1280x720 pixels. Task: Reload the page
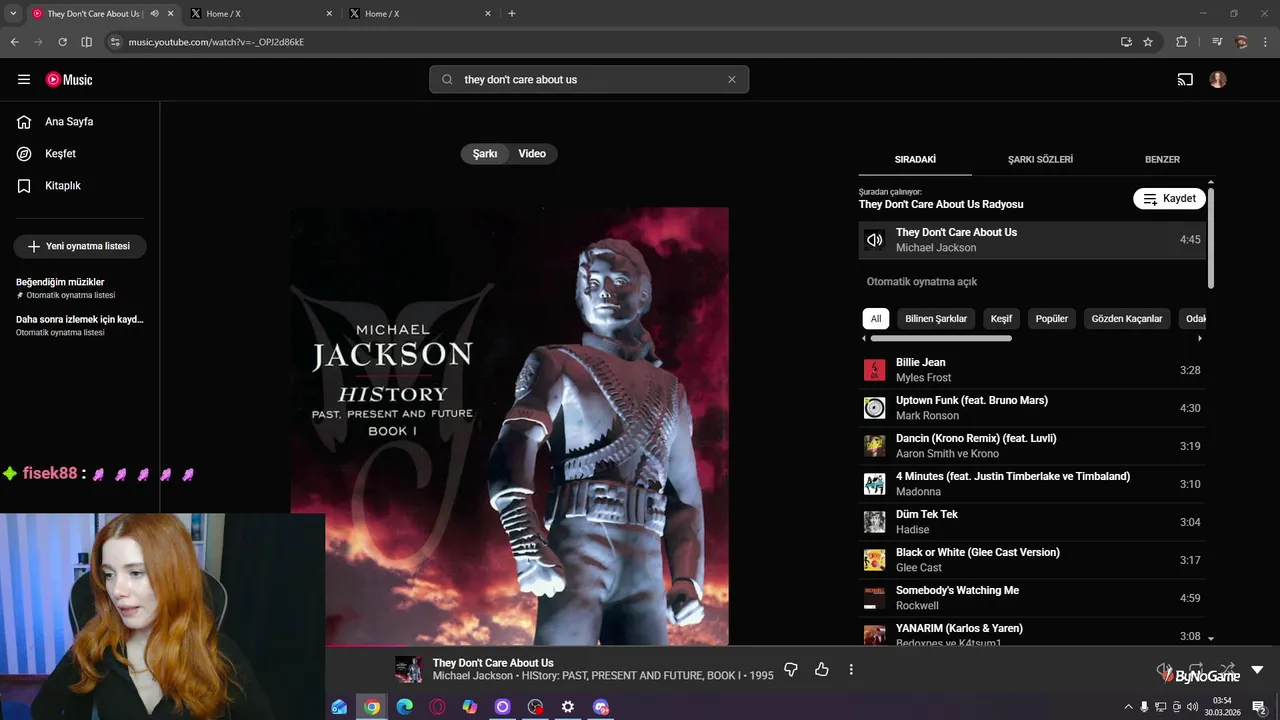pos(62,42)
